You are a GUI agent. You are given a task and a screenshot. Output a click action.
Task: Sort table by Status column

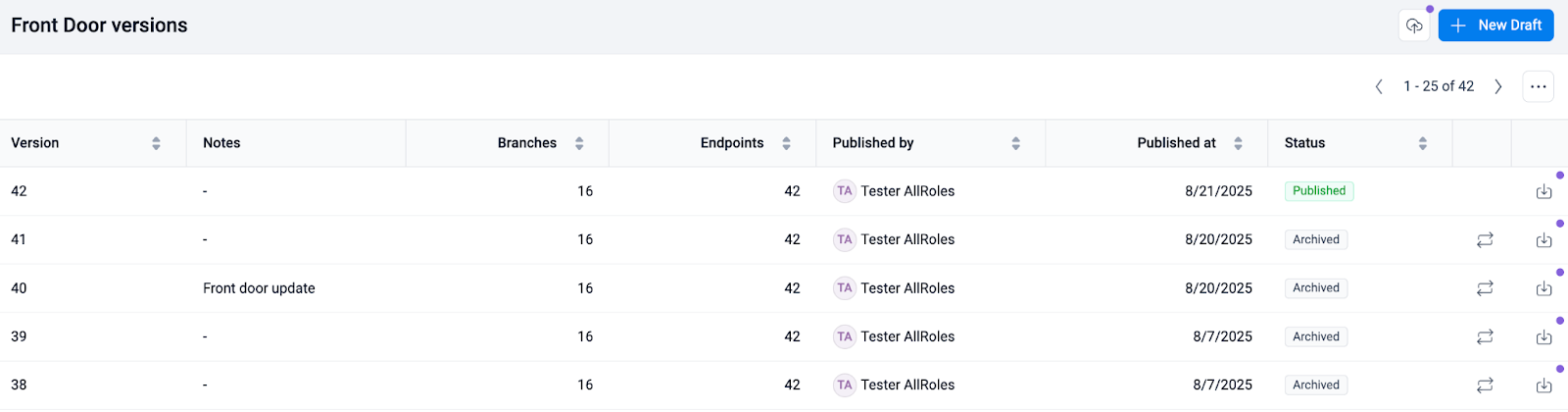[x=1422, y=143]
